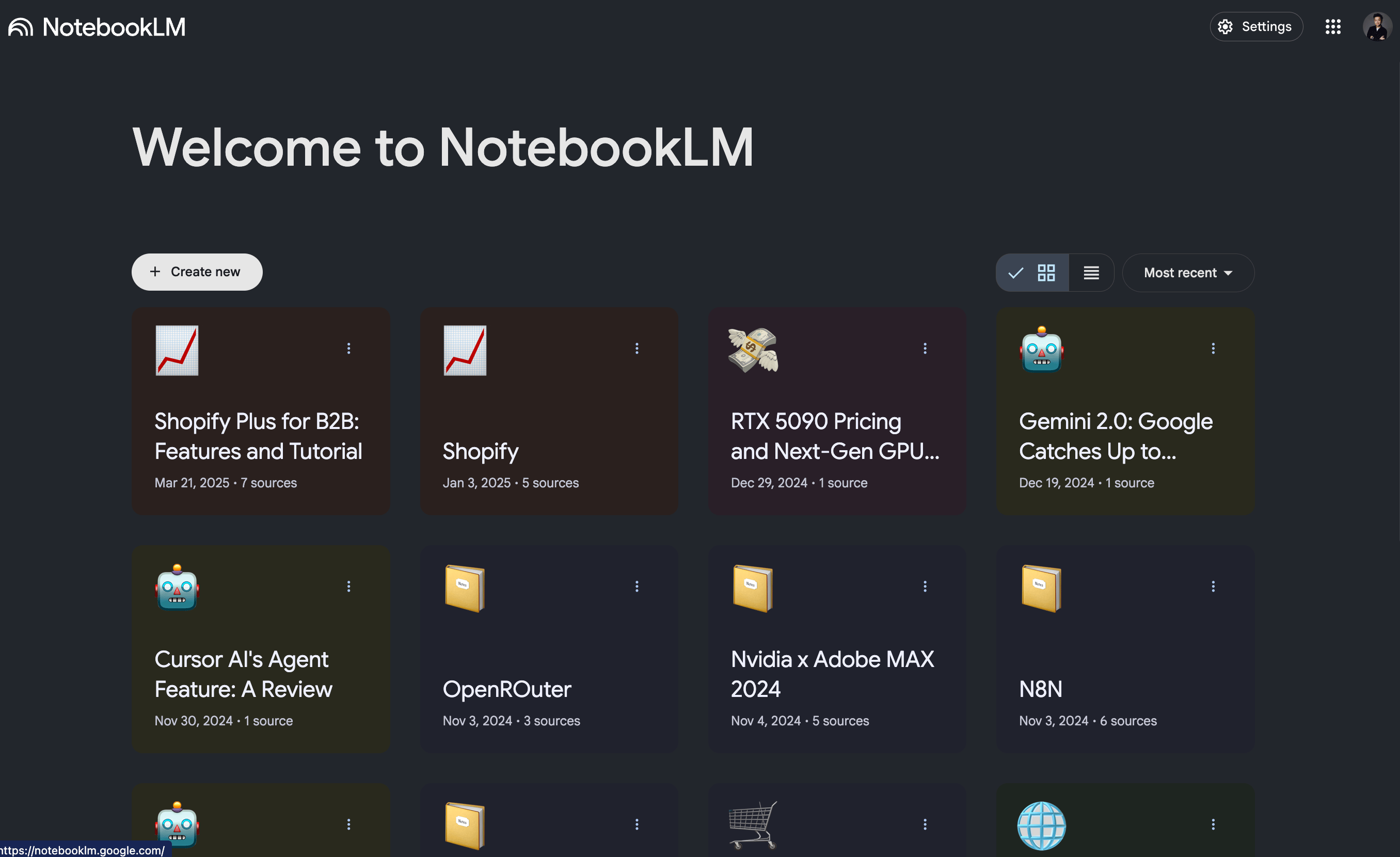Click the notebook emoji on OpenROuter card
The image size is (1400, 857).
tap(465, 588)
